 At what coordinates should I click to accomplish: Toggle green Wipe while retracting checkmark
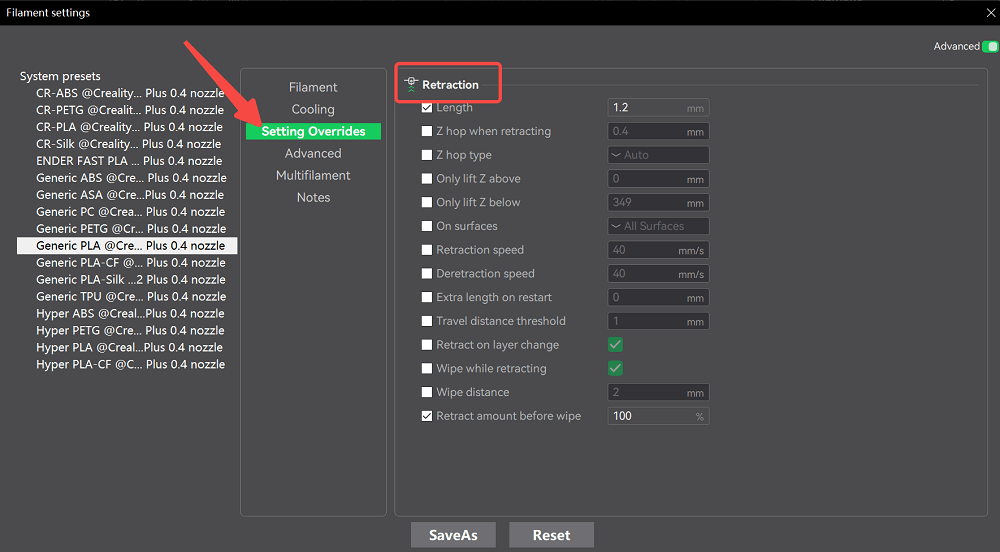point(616,369)
